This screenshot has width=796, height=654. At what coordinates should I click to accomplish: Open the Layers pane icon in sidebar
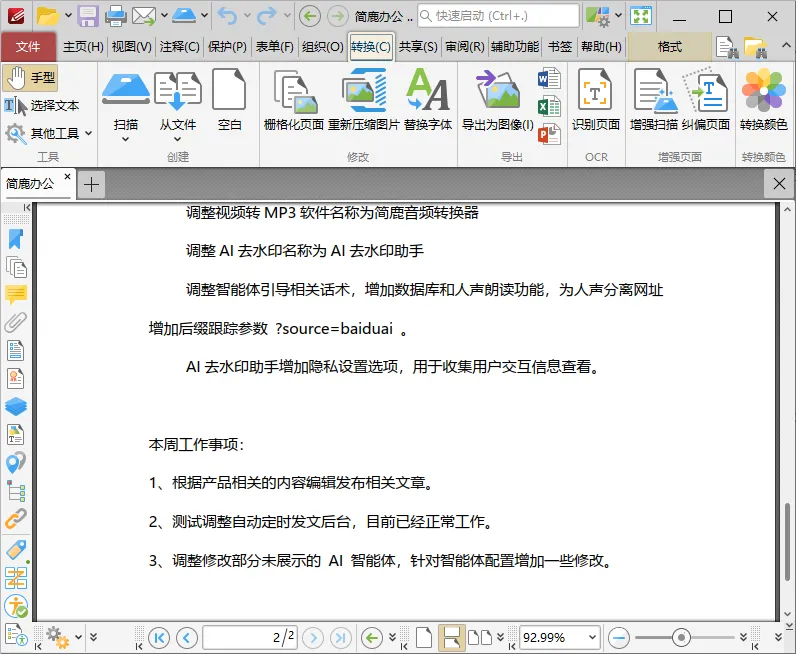click(16, 406)
